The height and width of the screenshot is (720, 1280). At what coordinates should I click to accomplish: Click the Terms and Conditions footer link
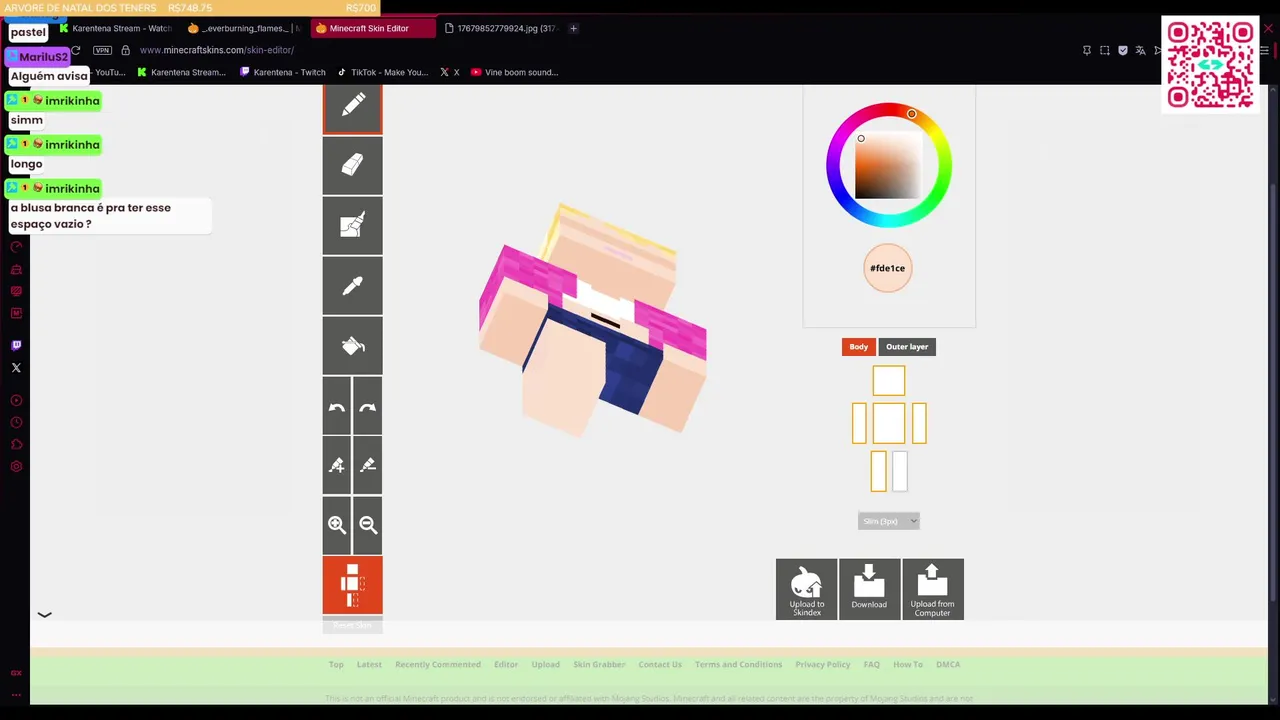(739, 664)
